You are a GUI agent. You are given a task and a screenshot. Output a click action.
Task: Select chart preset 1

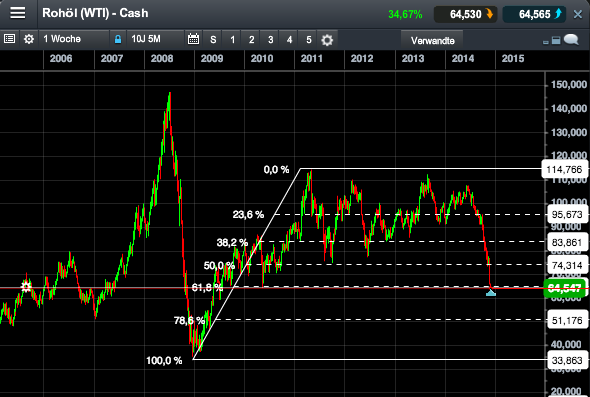[x=232, y=40]
